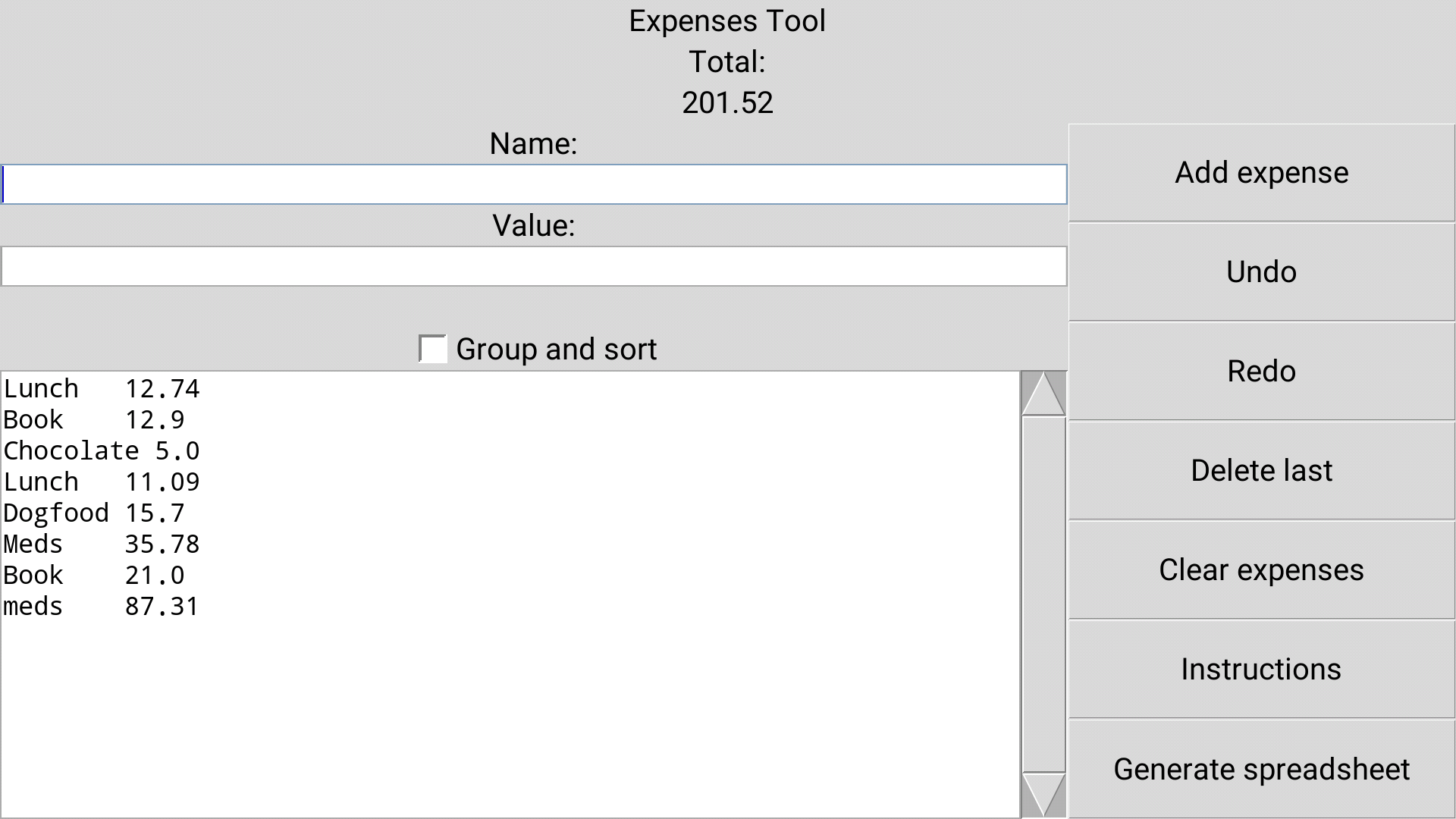Delete the last expense entry
Screen dimensions: 1456x819
click(1261, 469)
